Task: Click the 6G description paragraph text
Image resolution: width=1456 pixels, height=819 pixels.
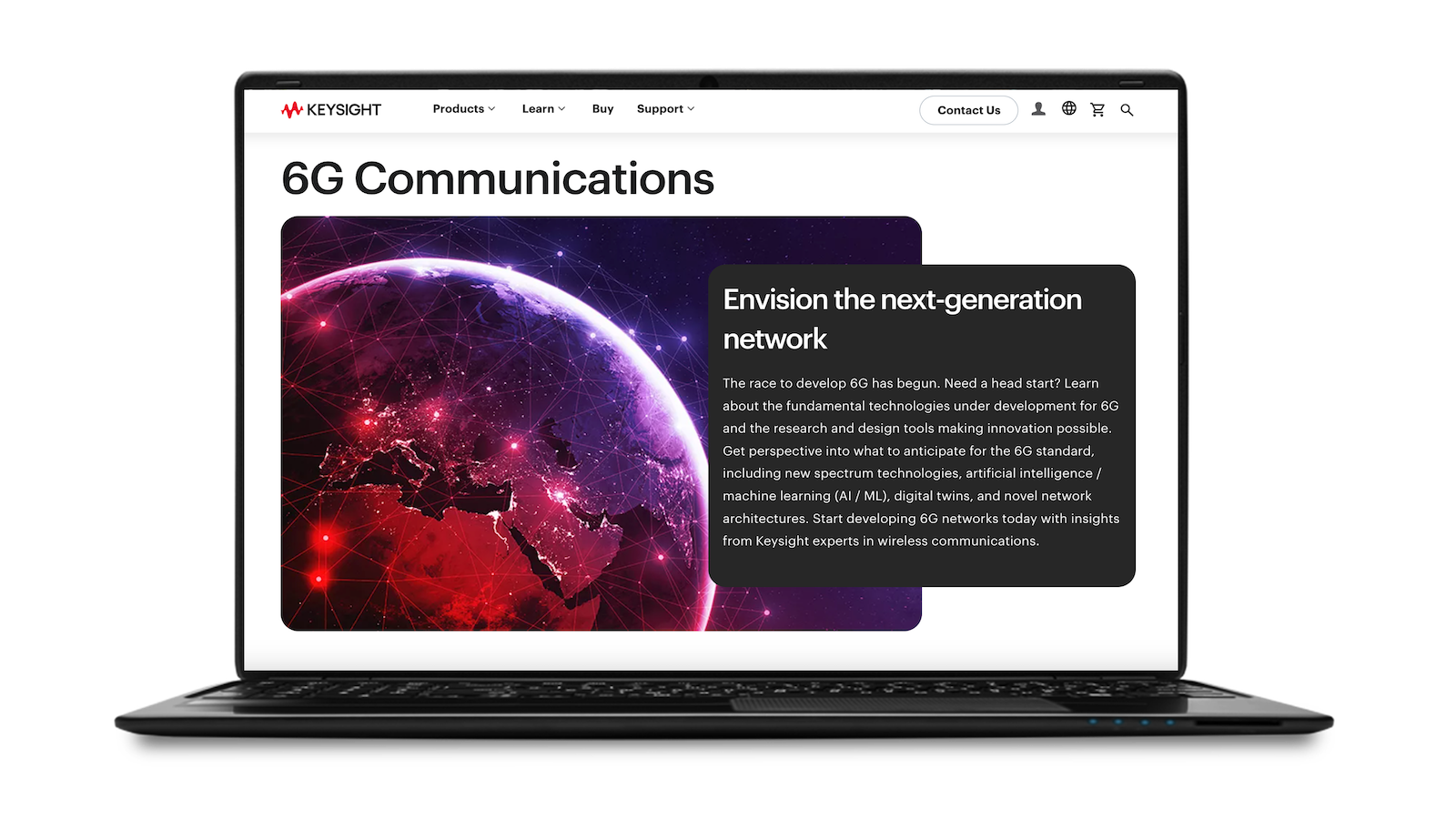Action: (919, 462)
